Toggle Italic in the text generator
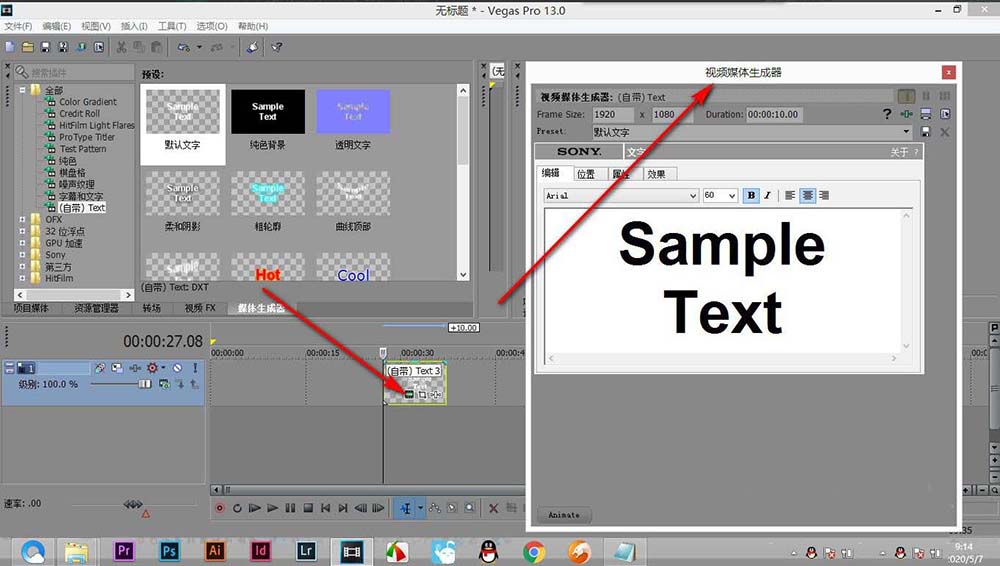The width and height of the screenshot is (1000, 566). coord(767,195)
